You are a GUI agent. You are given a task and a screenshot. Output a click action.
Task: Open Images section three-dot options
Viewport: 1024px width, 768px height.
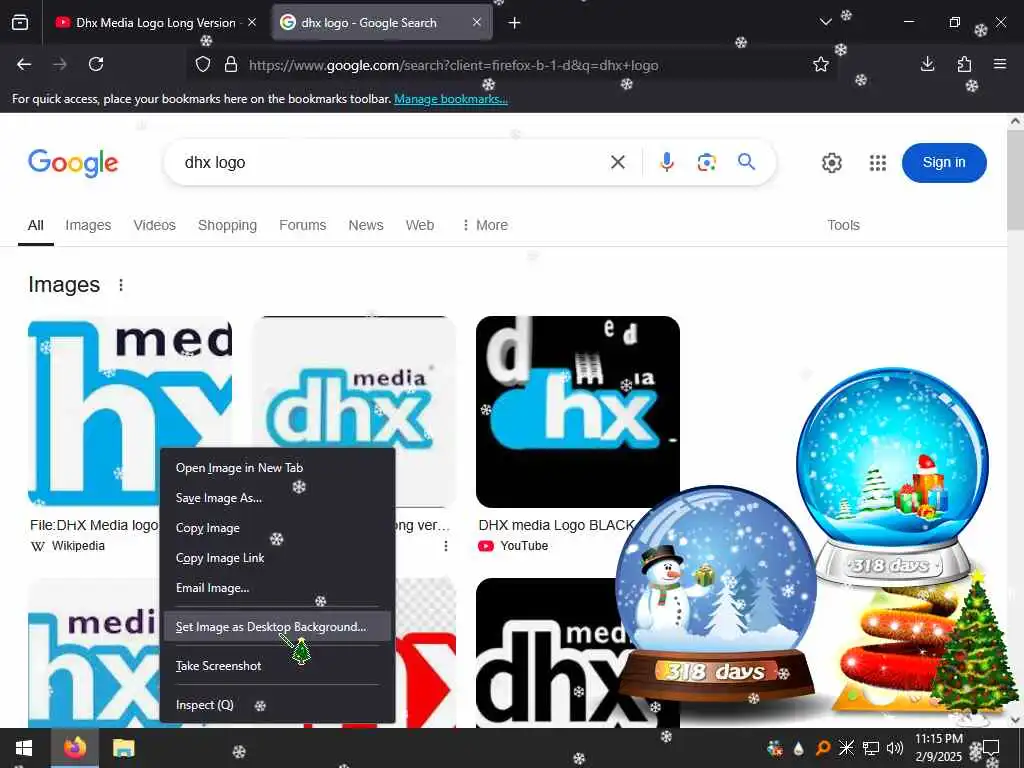tap(121, 285)
